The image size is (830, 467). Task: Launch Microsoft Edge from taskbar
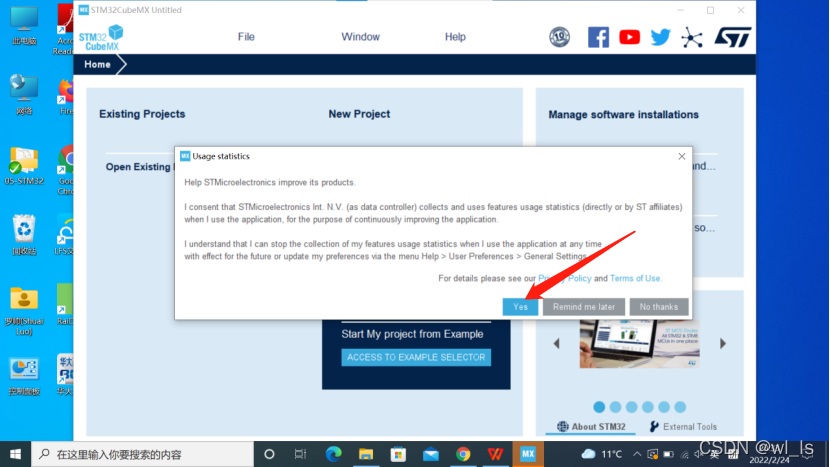[333, 454]
